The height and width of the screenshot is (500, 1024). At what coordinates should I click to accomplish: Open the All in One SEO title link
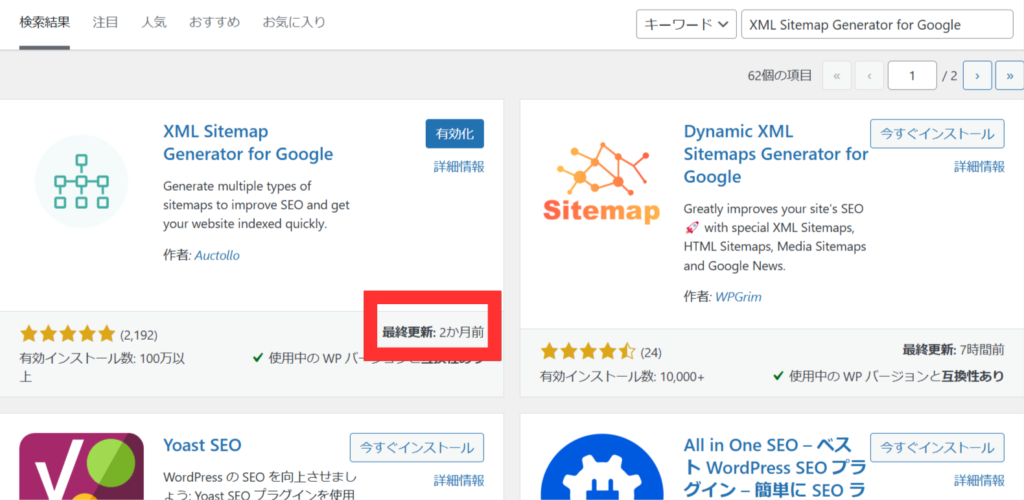(775, 467)
